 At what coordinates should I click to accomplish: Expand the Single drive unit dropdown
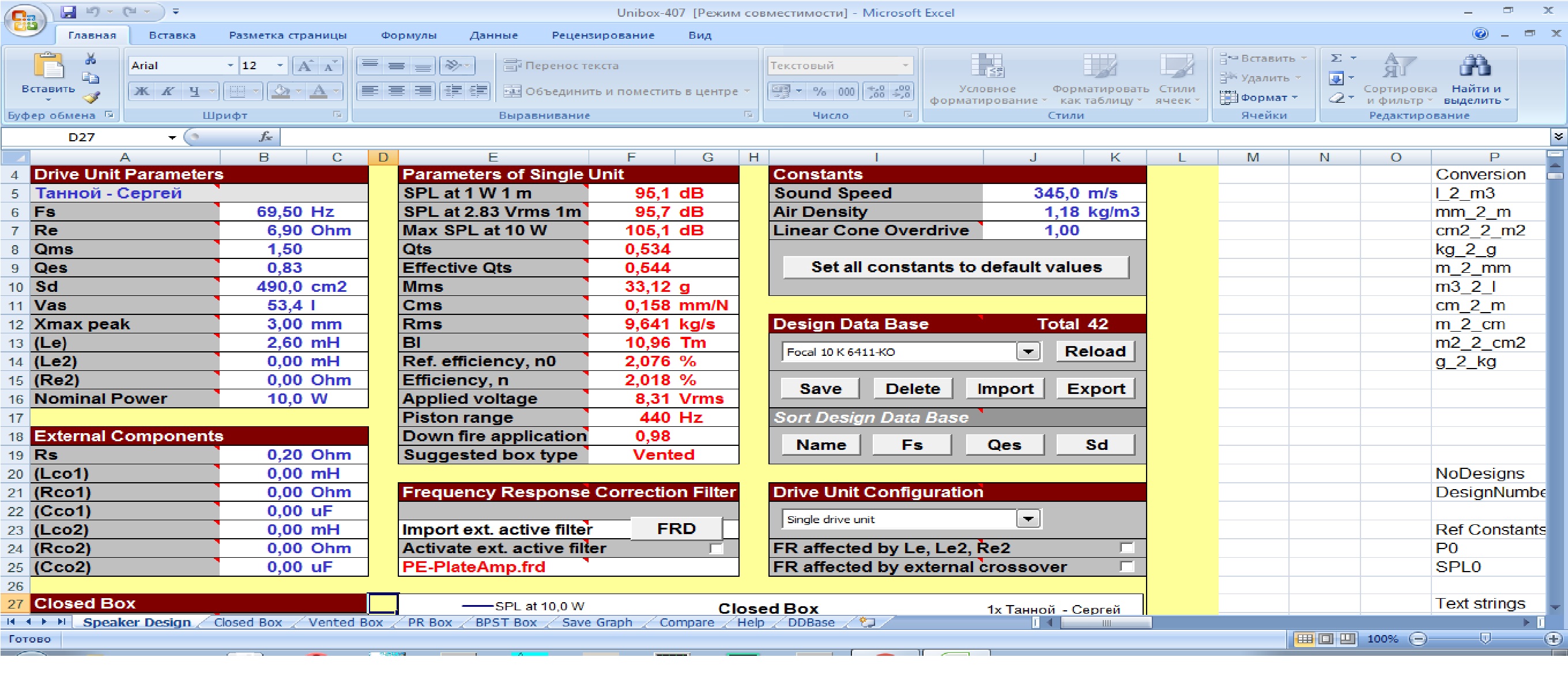click(x=1028, y=520)
